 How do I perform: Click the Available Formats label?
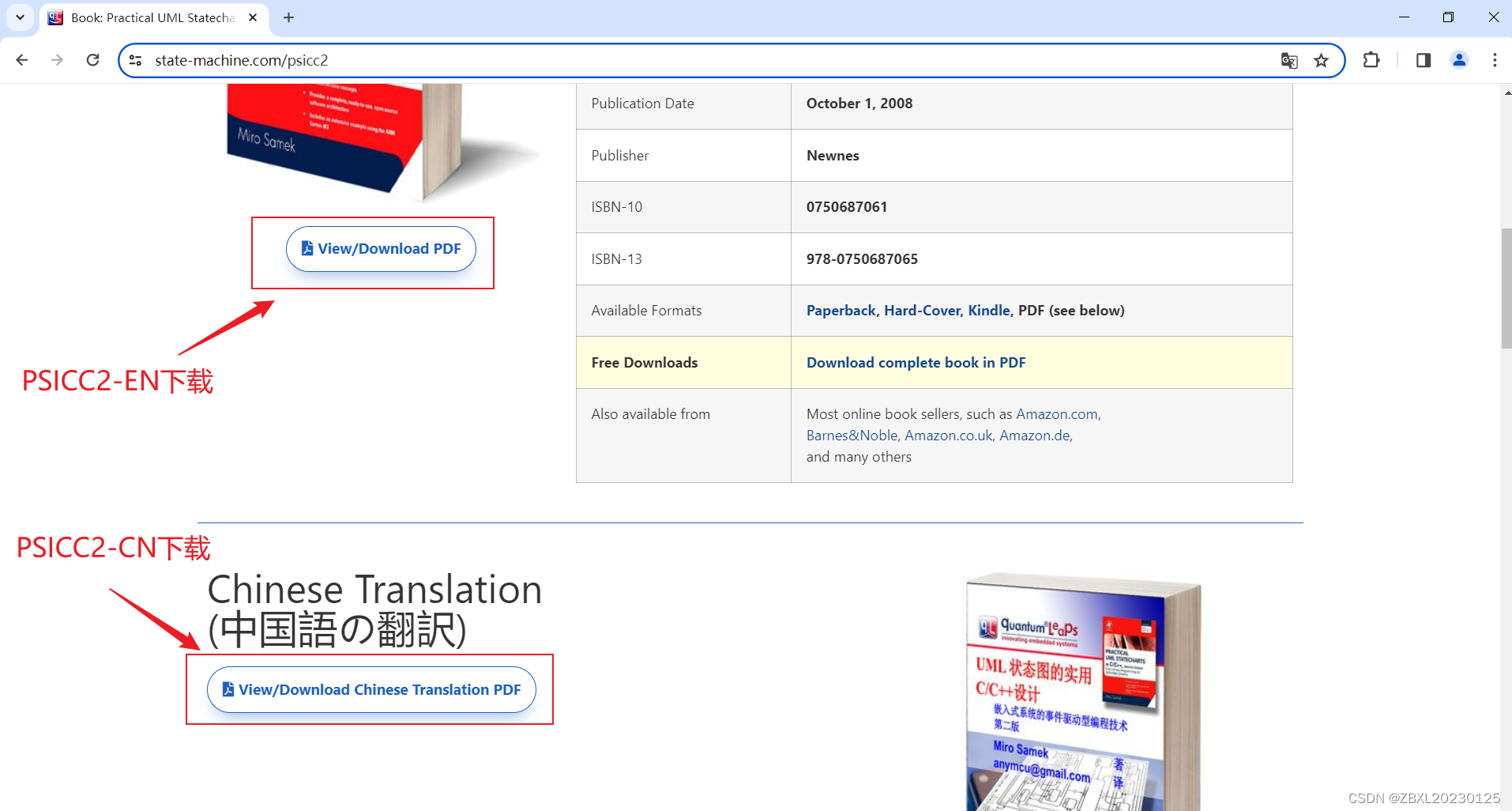click(x=646, y=311)
